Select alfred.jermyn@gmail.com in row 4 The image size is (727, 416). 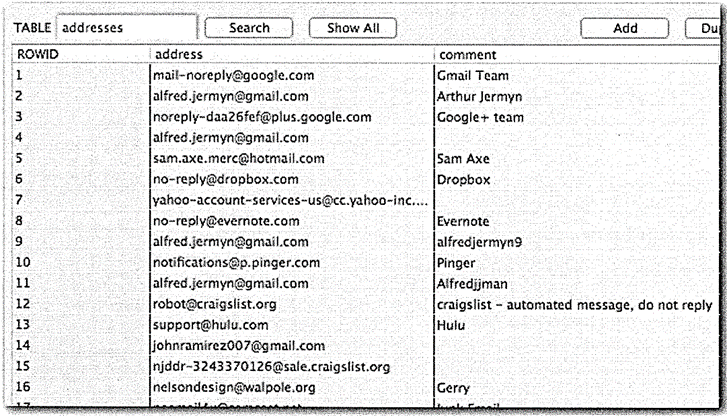[292, 137]
